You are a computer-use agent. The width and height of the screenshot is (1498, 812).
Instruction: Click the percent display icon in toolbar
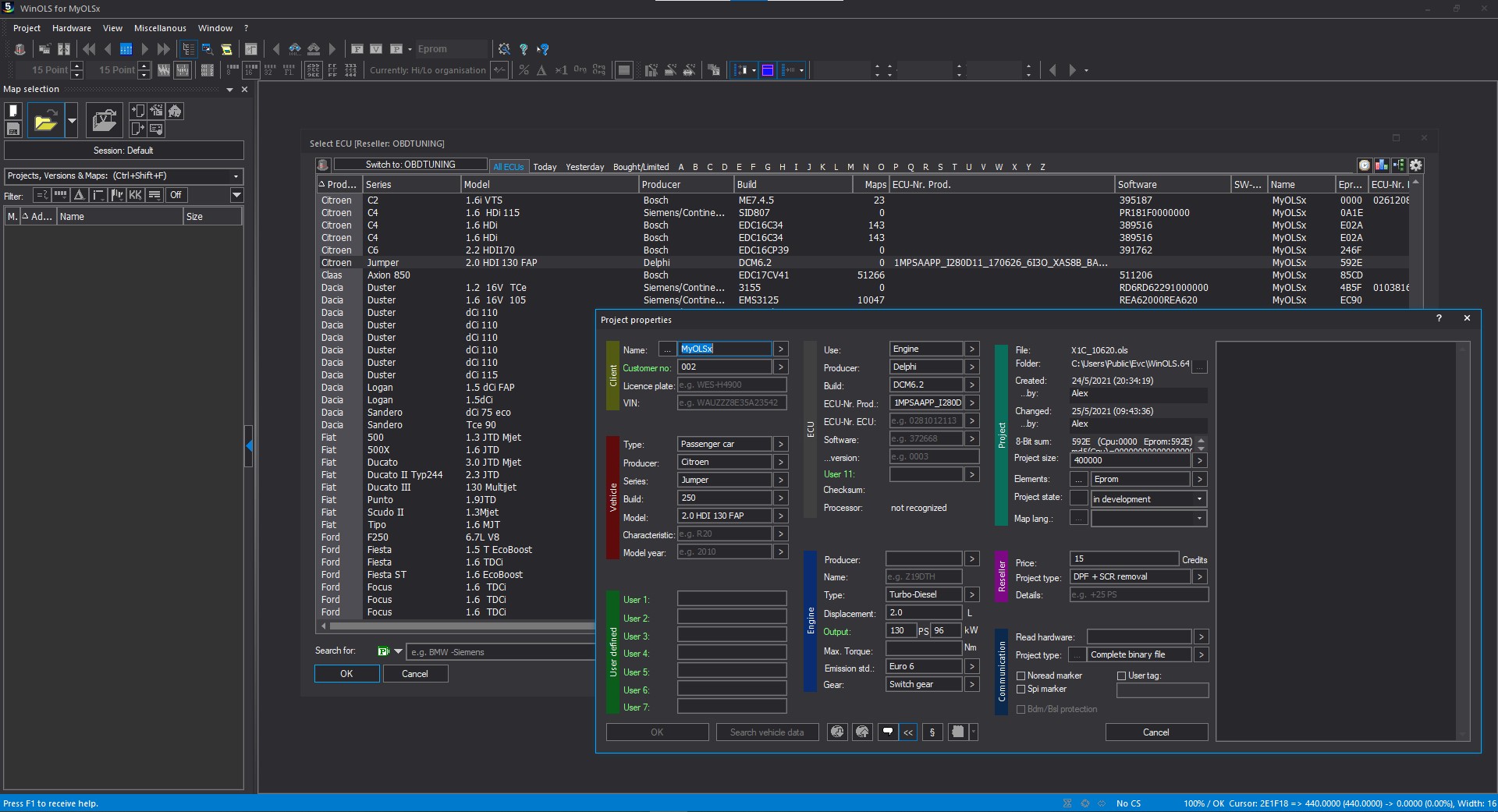[524, 70]
